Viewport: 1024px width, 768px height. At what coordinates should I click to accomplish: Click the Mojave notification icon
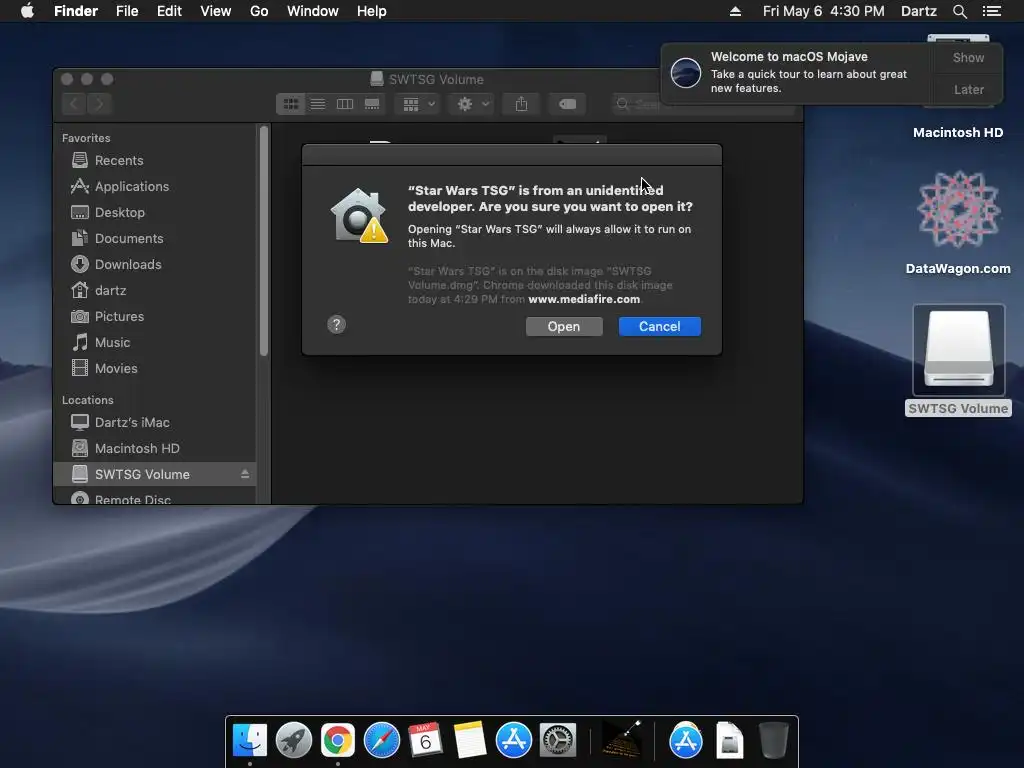coord(686,72)
